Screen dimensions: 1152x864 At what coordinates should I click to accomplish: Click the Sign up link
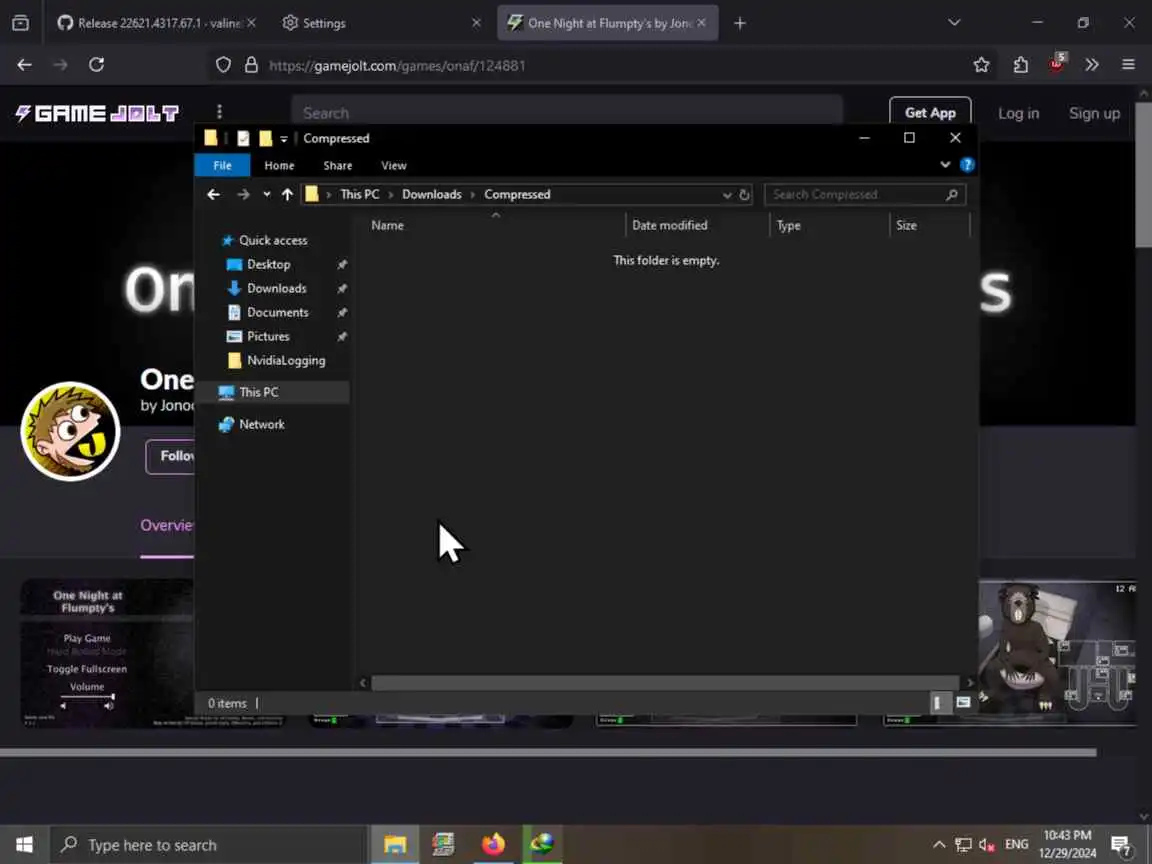pos(1094,113)
